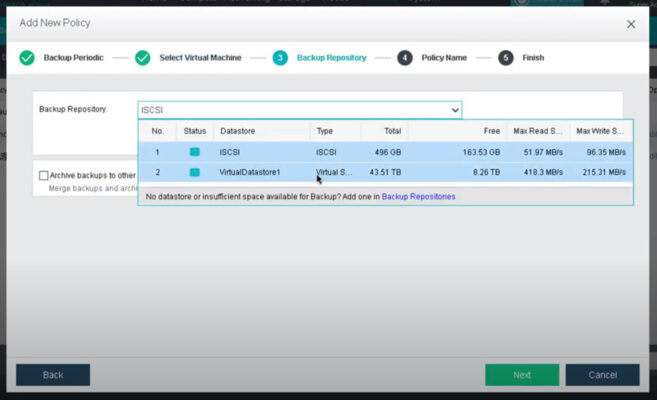Click the ISCSI datastore status icon
This screenshot has width=657, height=400.
tap(194, 152)
